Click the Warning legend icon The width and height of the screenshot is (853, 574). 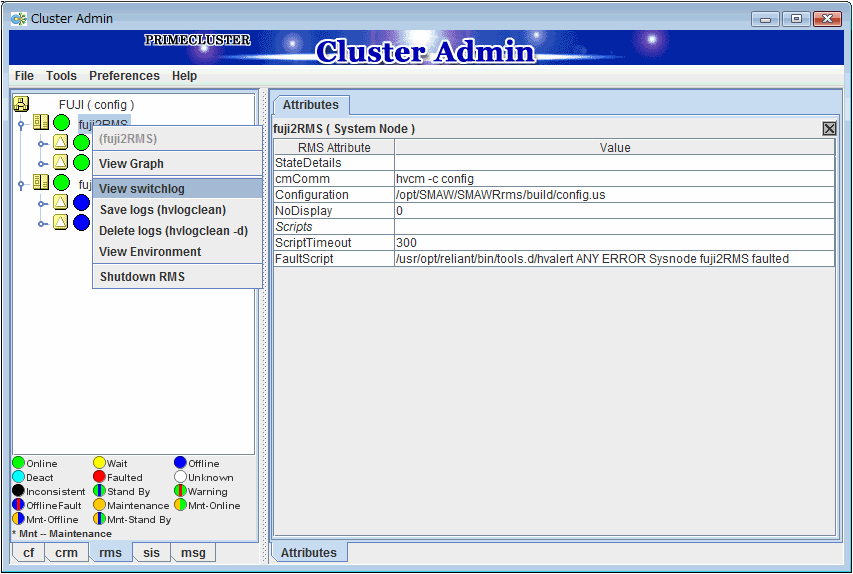(x=181, y=491)
